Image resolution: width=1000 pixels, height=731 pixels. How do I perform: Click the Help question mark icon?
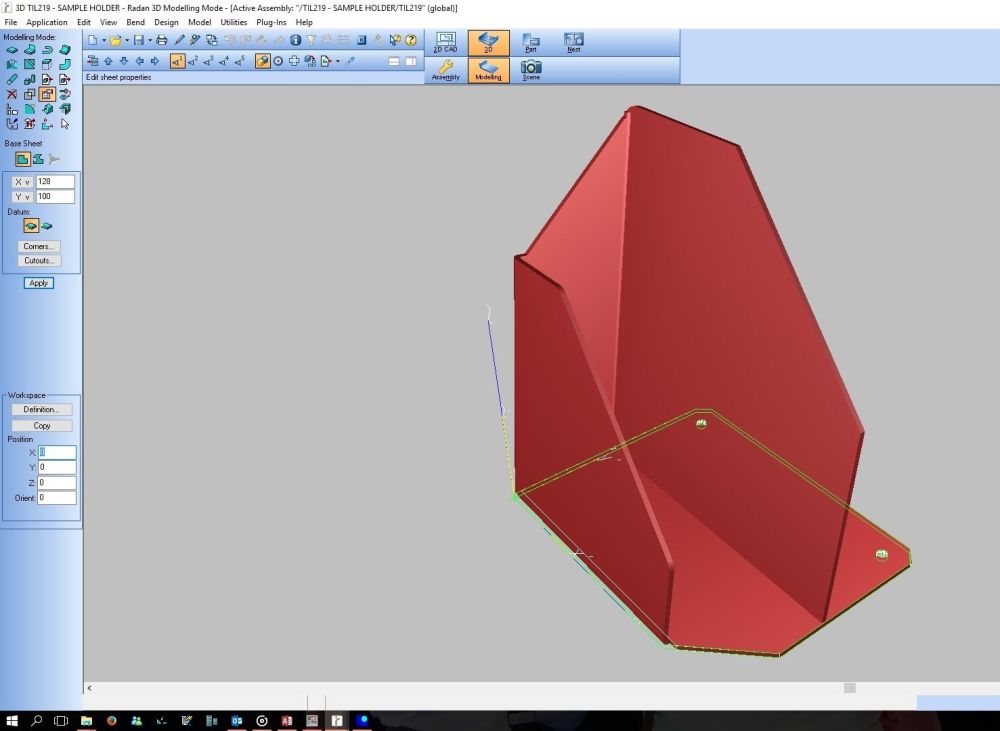click(411, 41)
